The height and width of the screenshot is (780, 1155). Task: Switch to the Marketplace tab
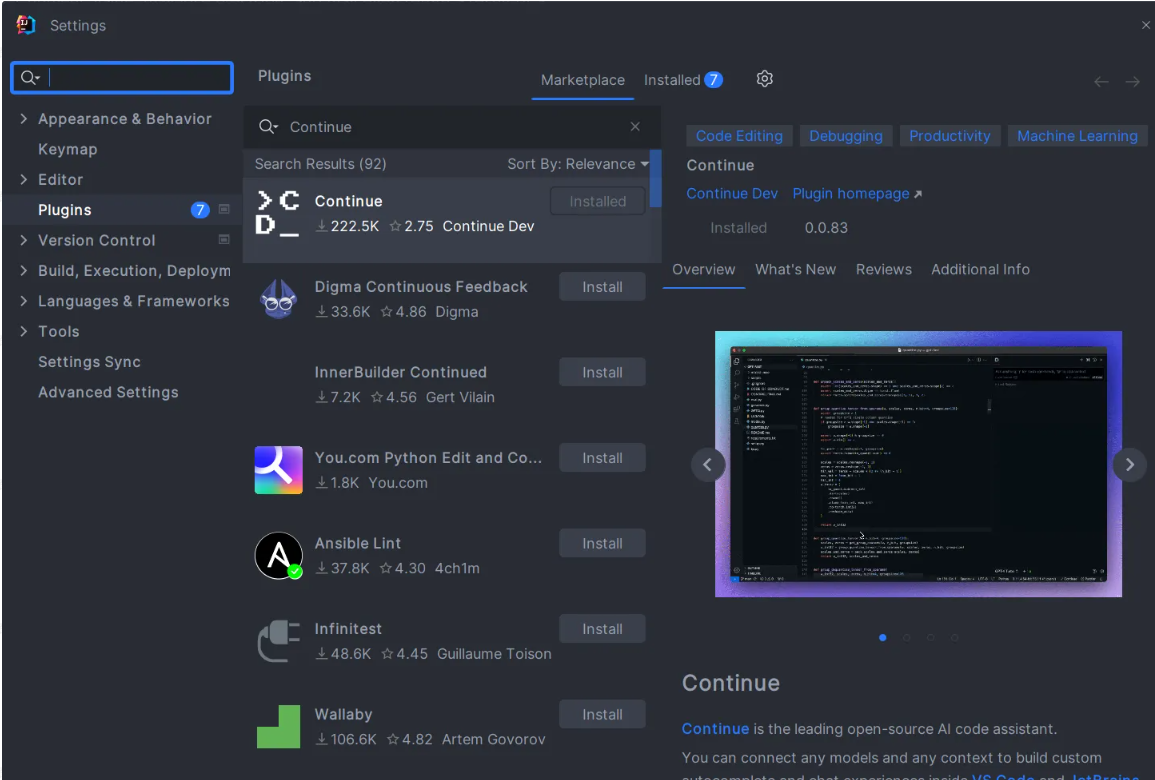point(583,80)
